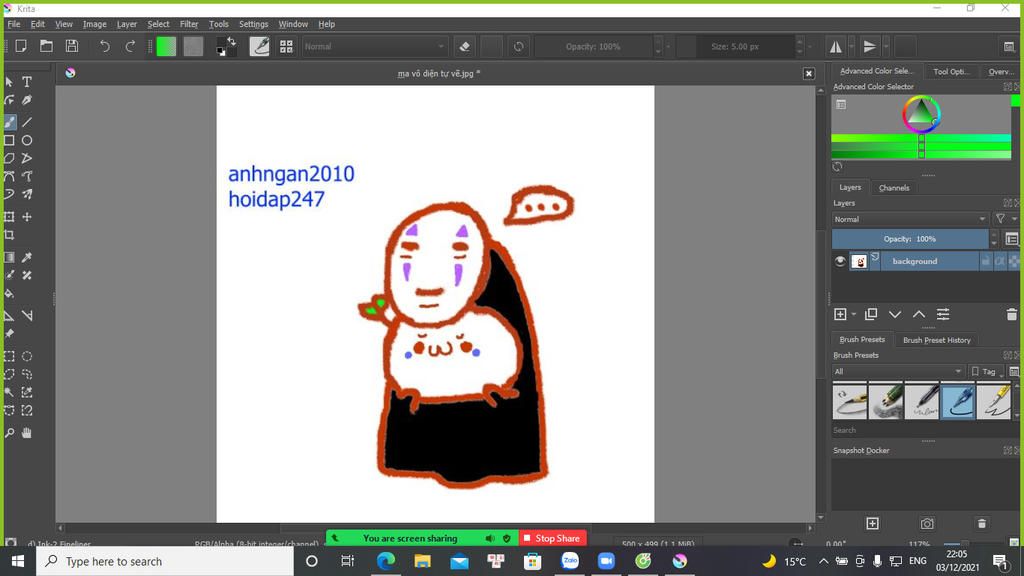Open the layer blending mode Normal dropdown
Screen dimensions: 1024x576
pos(909,219)
